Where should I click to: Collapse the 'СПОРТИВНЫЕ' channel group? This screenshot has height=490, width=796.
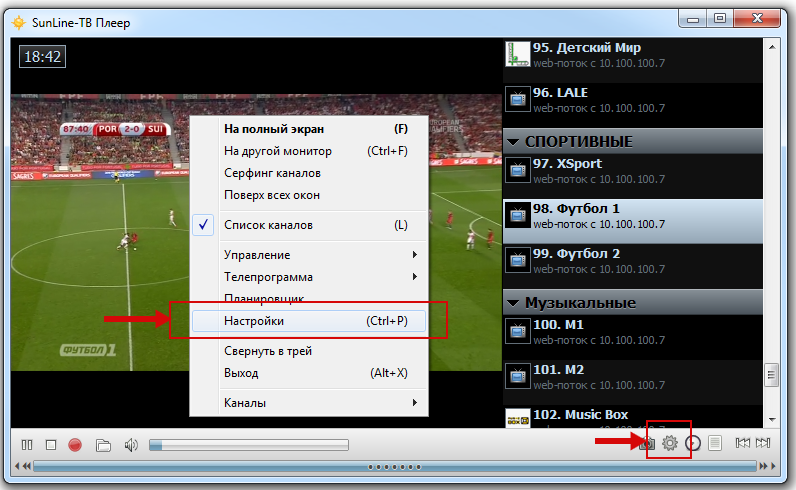(x=633, y=142)
